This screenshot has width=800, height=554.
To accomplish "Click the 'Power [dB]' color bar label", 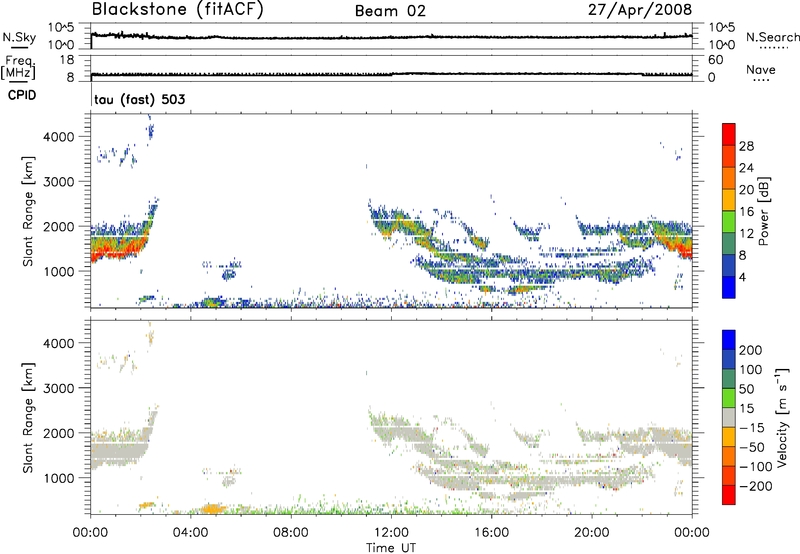I will click(763, 211).
